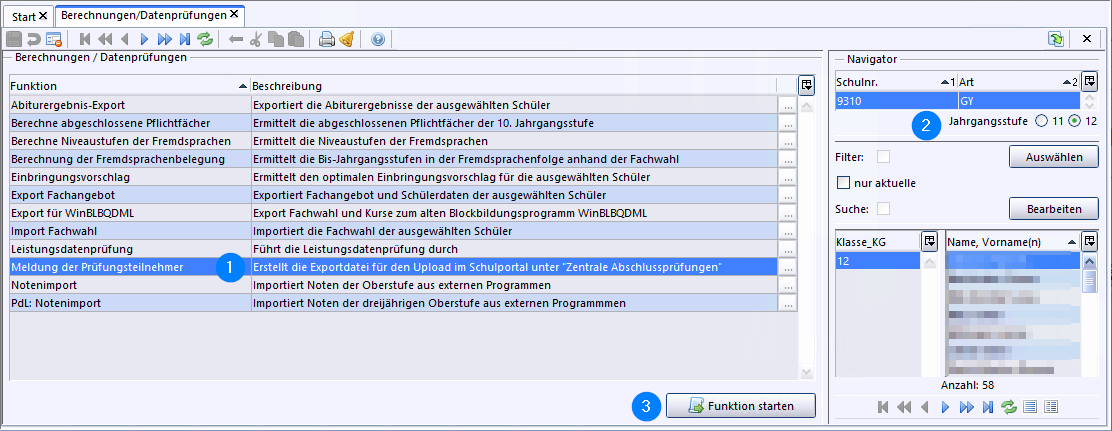The image size is (1112, 431).
Task: Click scroll-up arrow of student name list
Action: 1089,262
